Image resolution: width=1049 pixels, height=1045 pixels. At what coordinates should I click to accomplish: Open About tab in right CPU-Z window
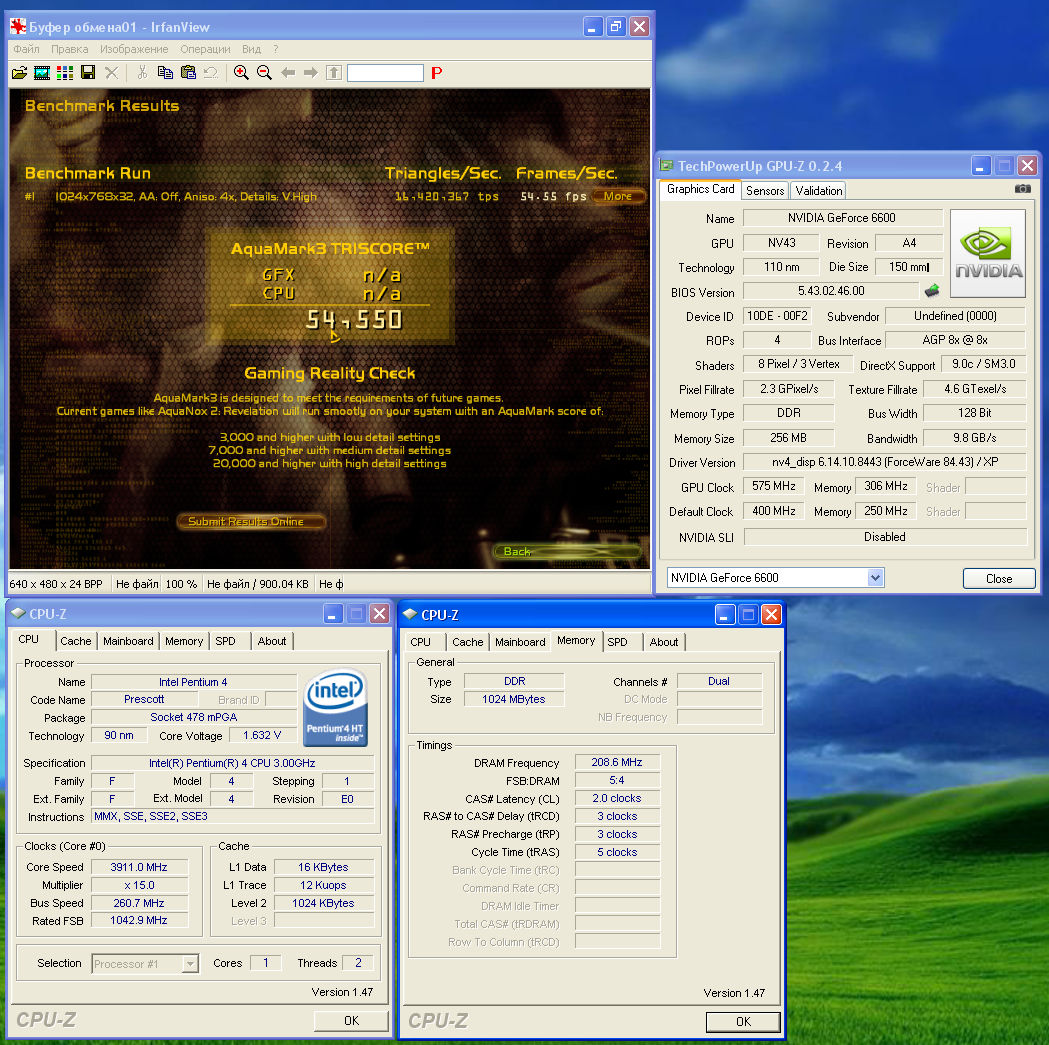[664, 642]
